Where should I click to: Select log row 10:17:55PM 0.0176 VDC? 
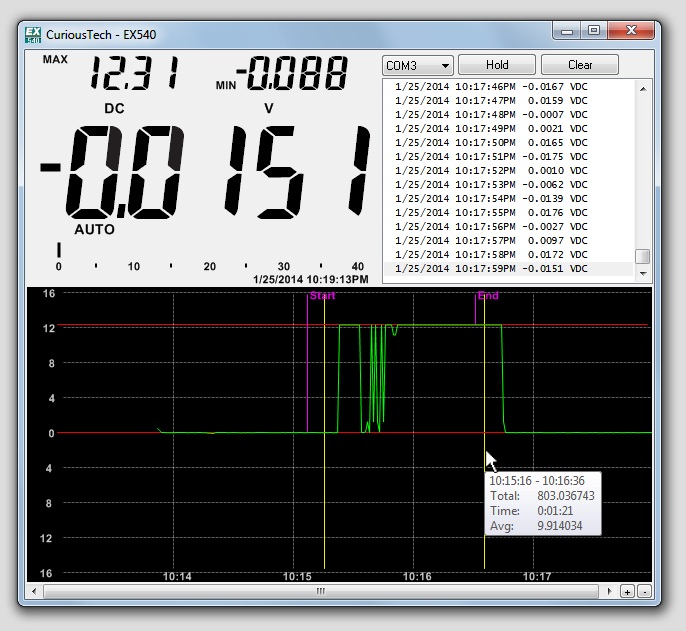click(x=508, y=213)
